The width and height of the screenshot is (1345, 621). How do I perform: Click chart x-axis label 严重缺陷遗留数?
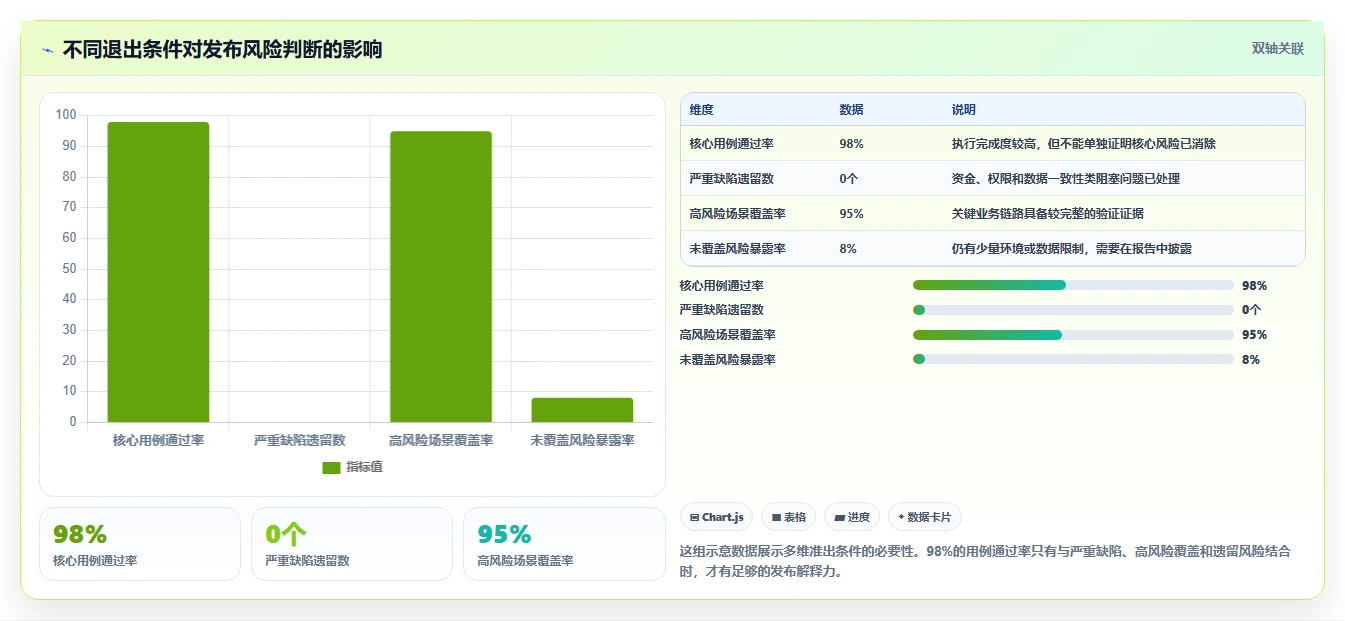(299, 440)
